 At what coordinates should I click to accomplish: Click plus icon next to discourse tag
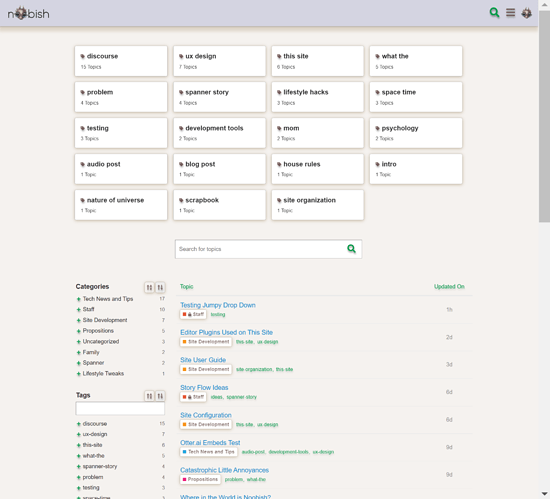[x=79, y=424]
